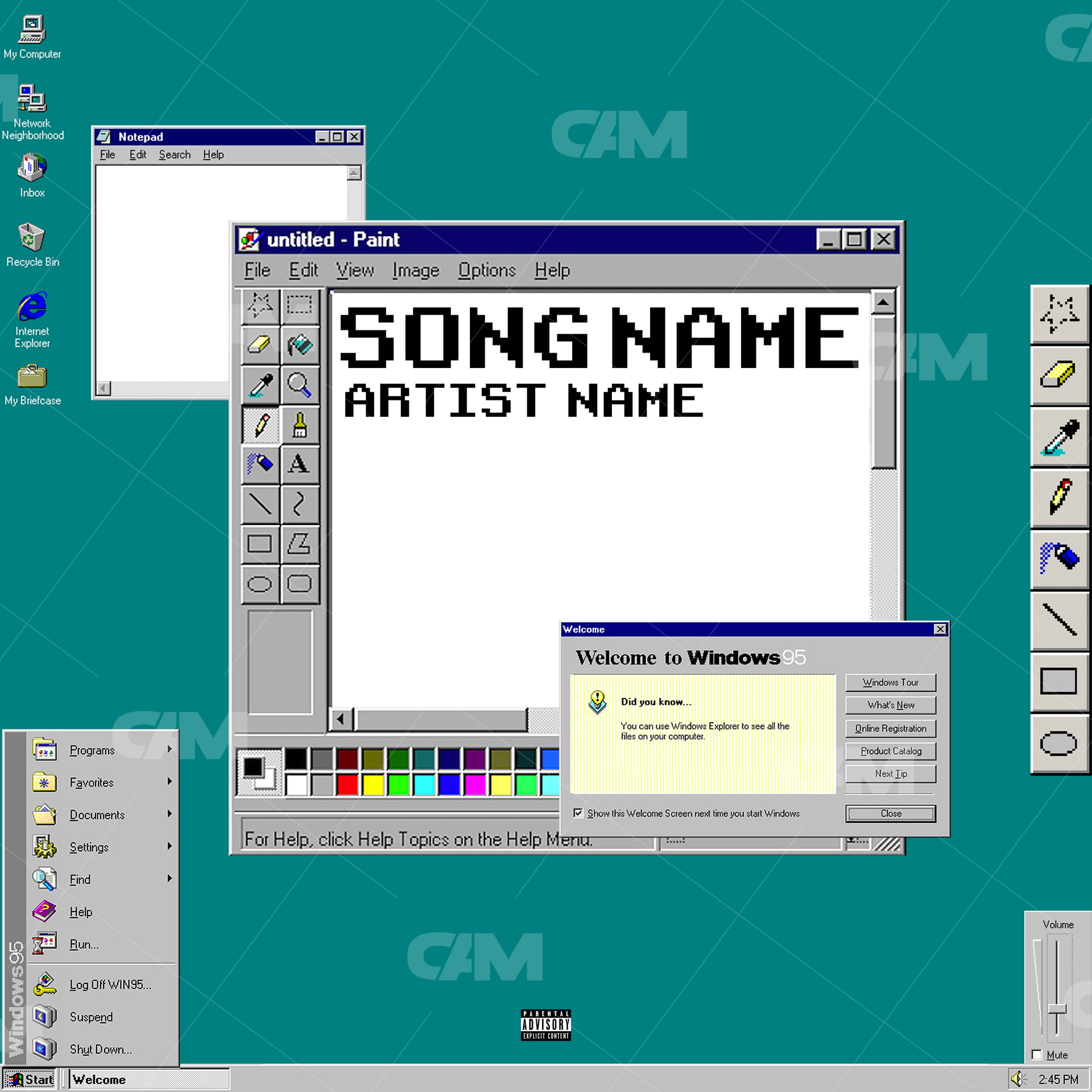Show the Next Tip
Viewport: 1092px width, 1092px height.
click(891, 774)
